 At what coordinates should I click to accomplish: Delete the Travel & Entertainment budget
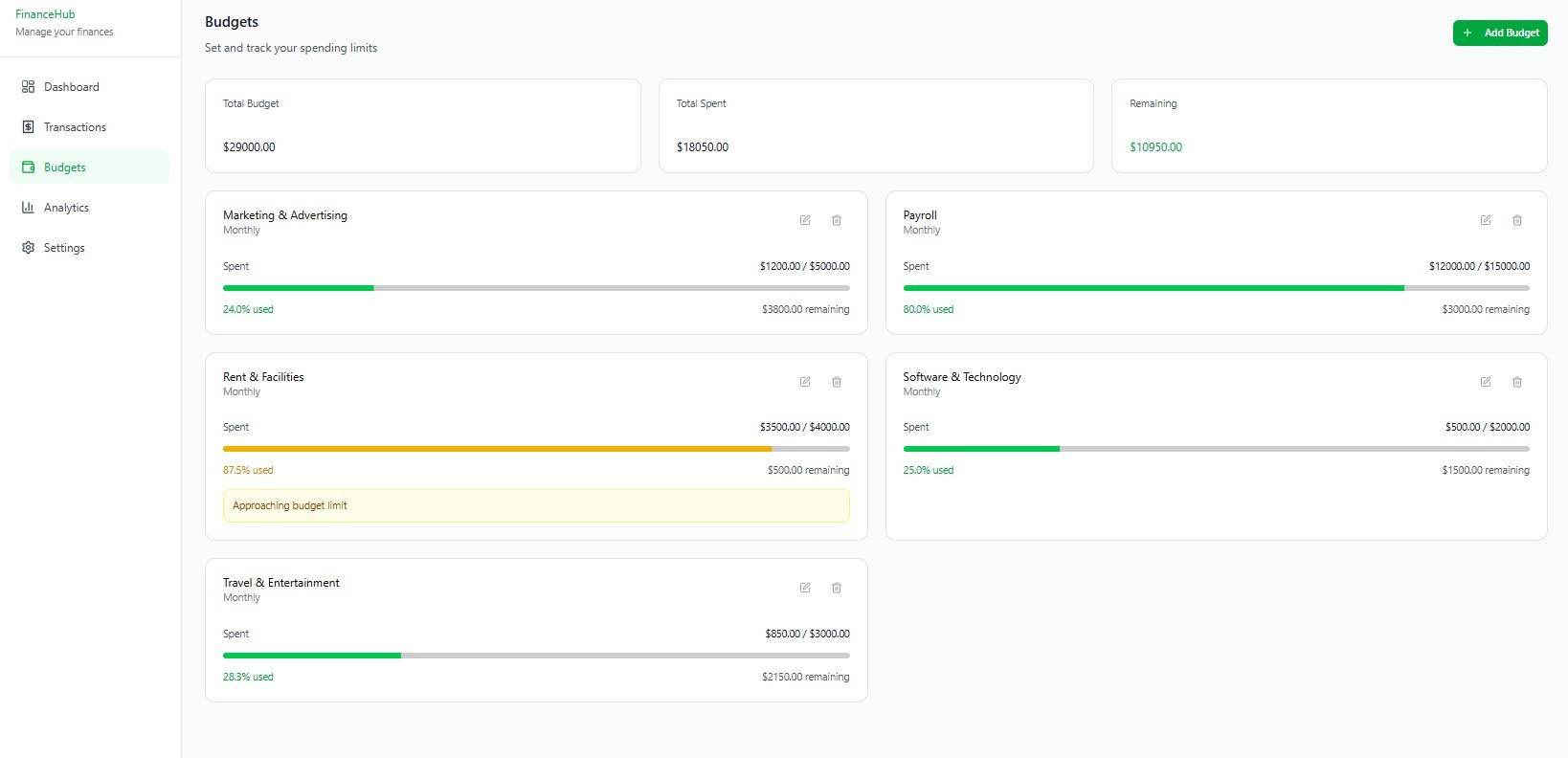point(837,588)
